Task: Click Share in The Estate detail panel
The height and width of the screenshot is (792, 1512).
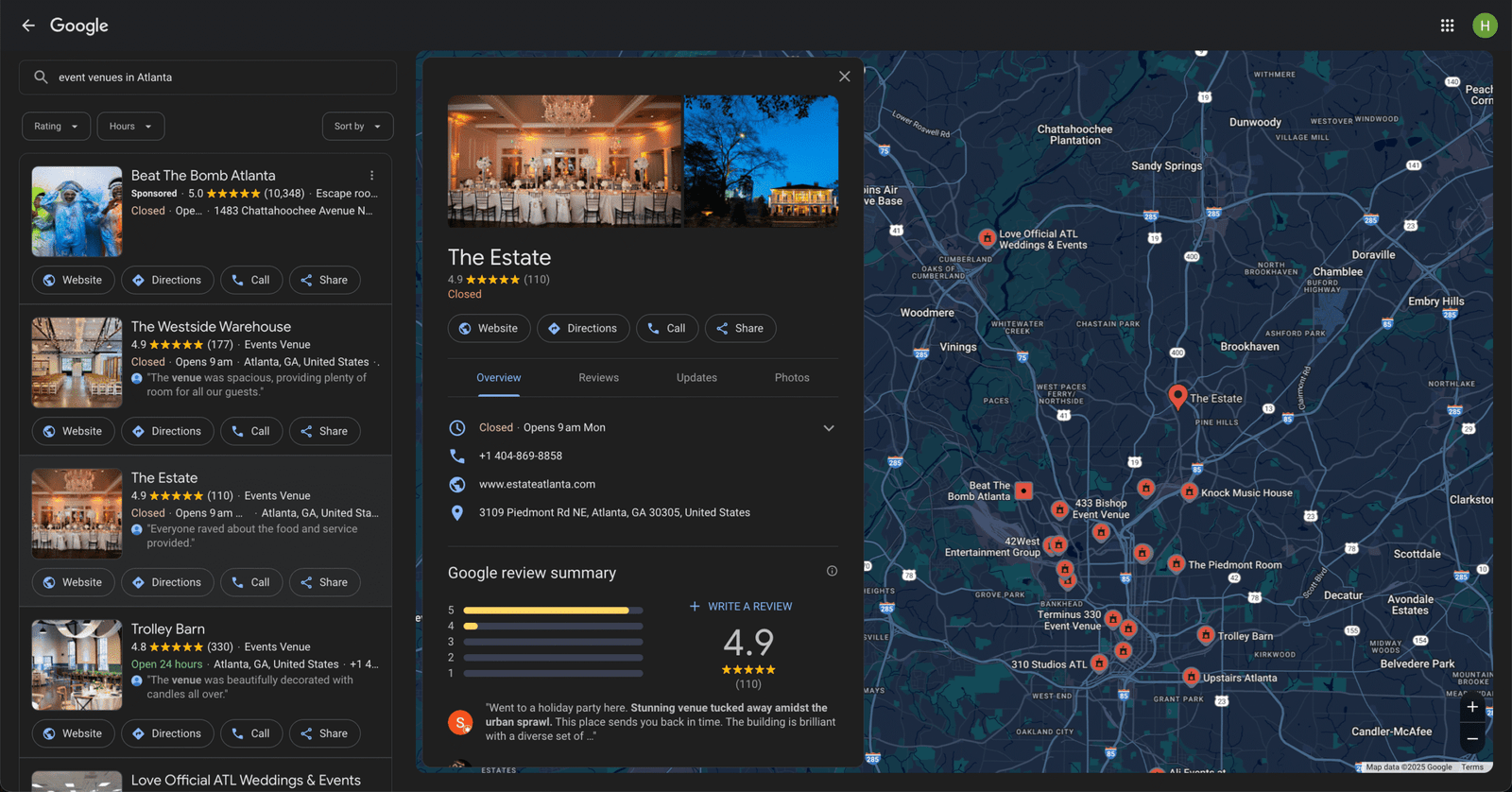Action: click(x=740, y=328)
